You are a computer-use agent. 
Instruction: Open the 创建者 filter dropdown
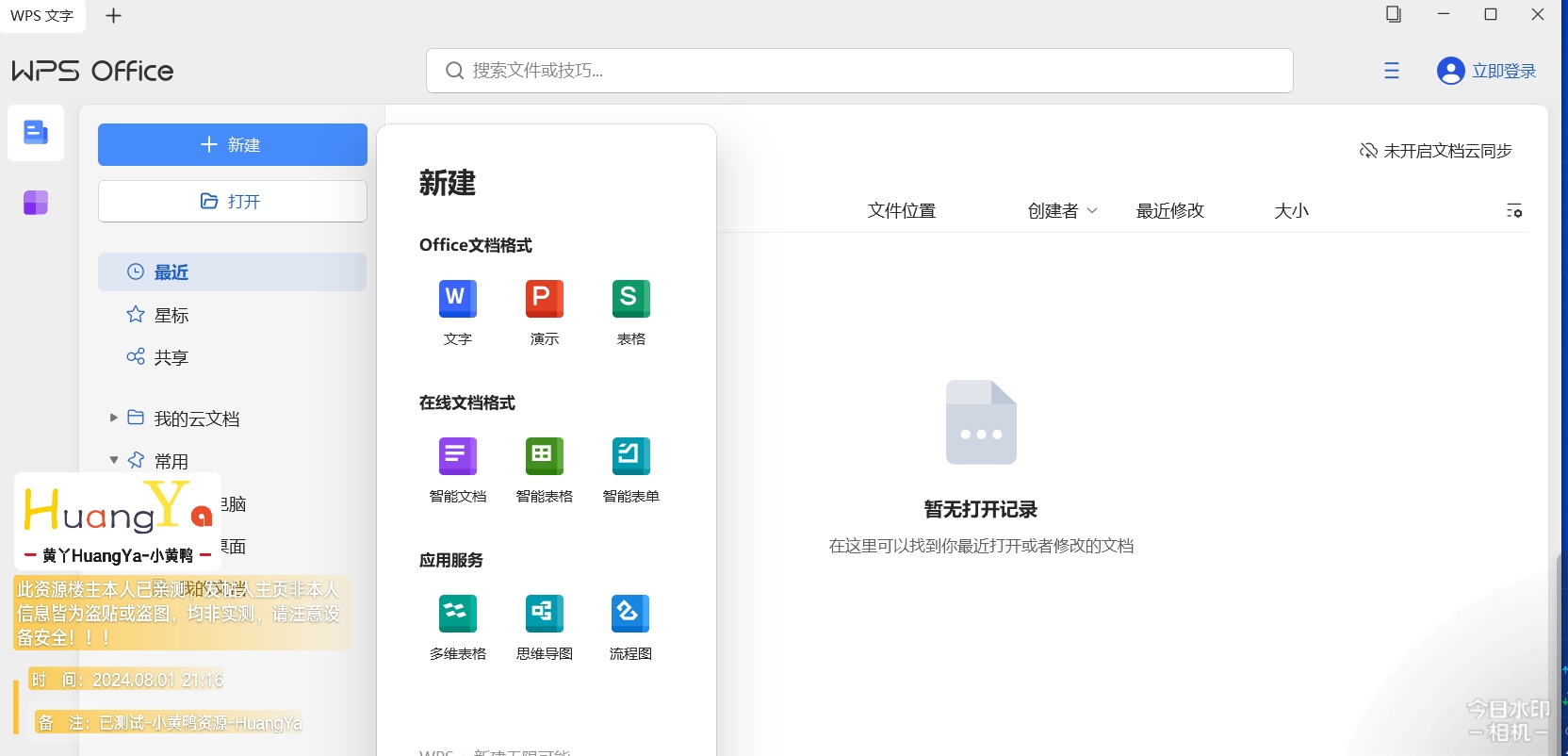coord(1062,211)
